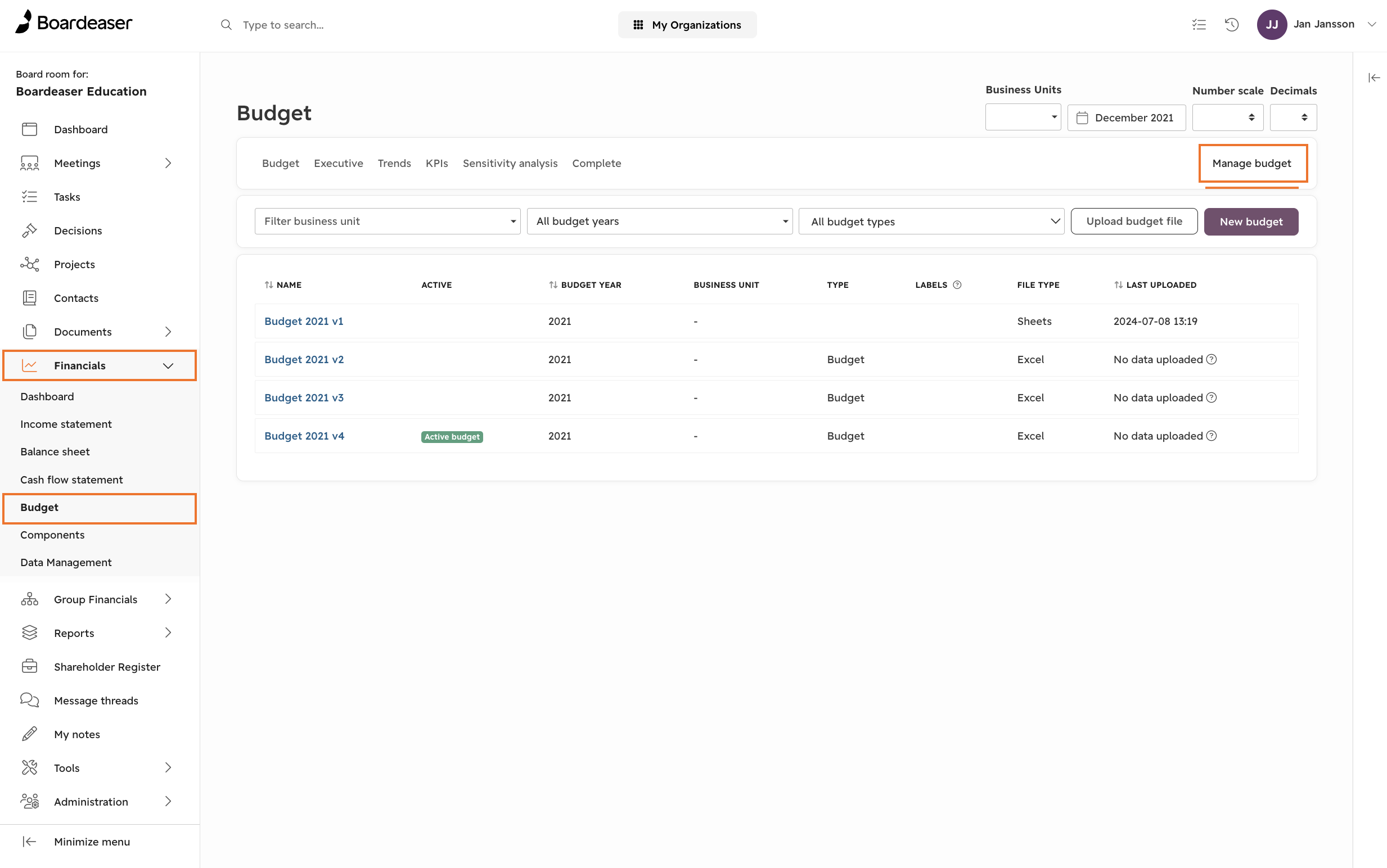
Task: Expand the Reports submenu chevron
Action: [x=168, y=632]
